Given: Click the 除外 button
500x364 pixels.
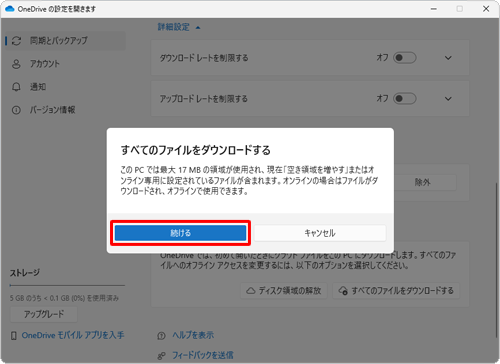Looking at the screenshot, I should (423, 182).
